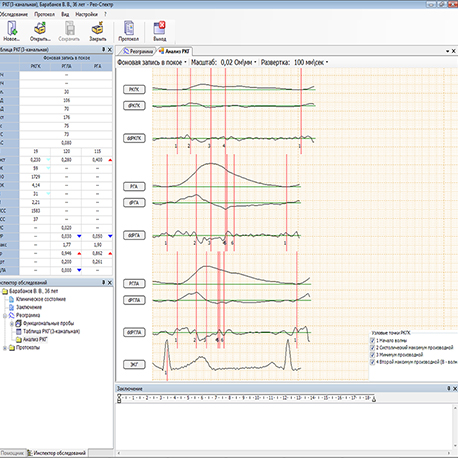The width and height of the screenshot is (458, 458).
Task: Select the Анализ РКГ tab
Action: [174, 51]
